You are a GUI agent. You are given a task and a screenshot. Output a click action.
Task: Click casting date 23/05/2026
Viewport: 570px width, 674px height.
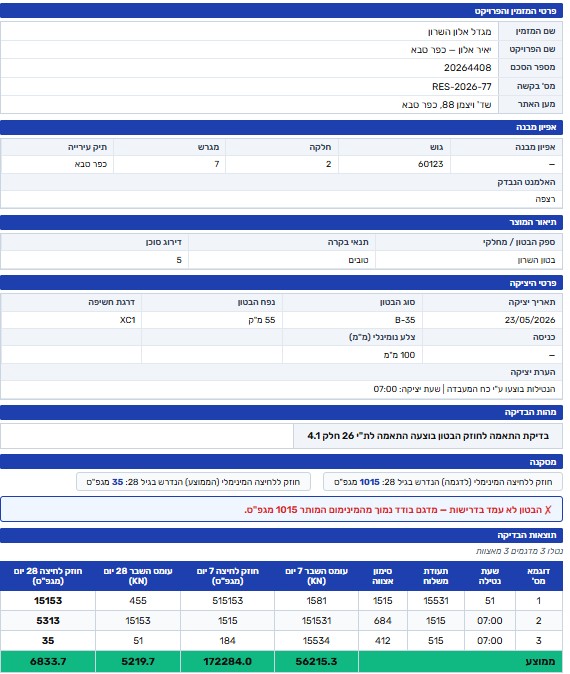(x=530, y=320)
